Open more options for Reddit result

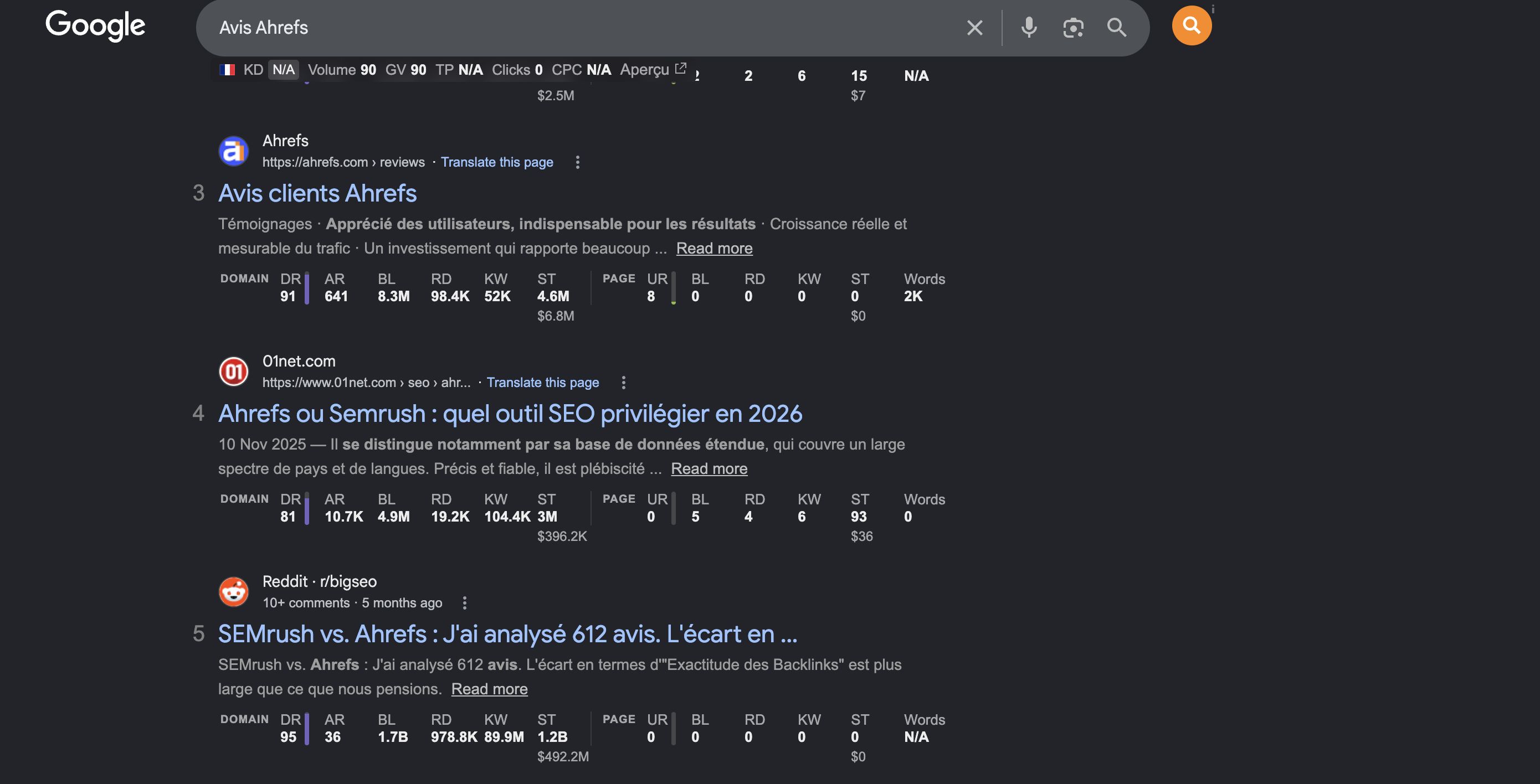click(465, 603)
